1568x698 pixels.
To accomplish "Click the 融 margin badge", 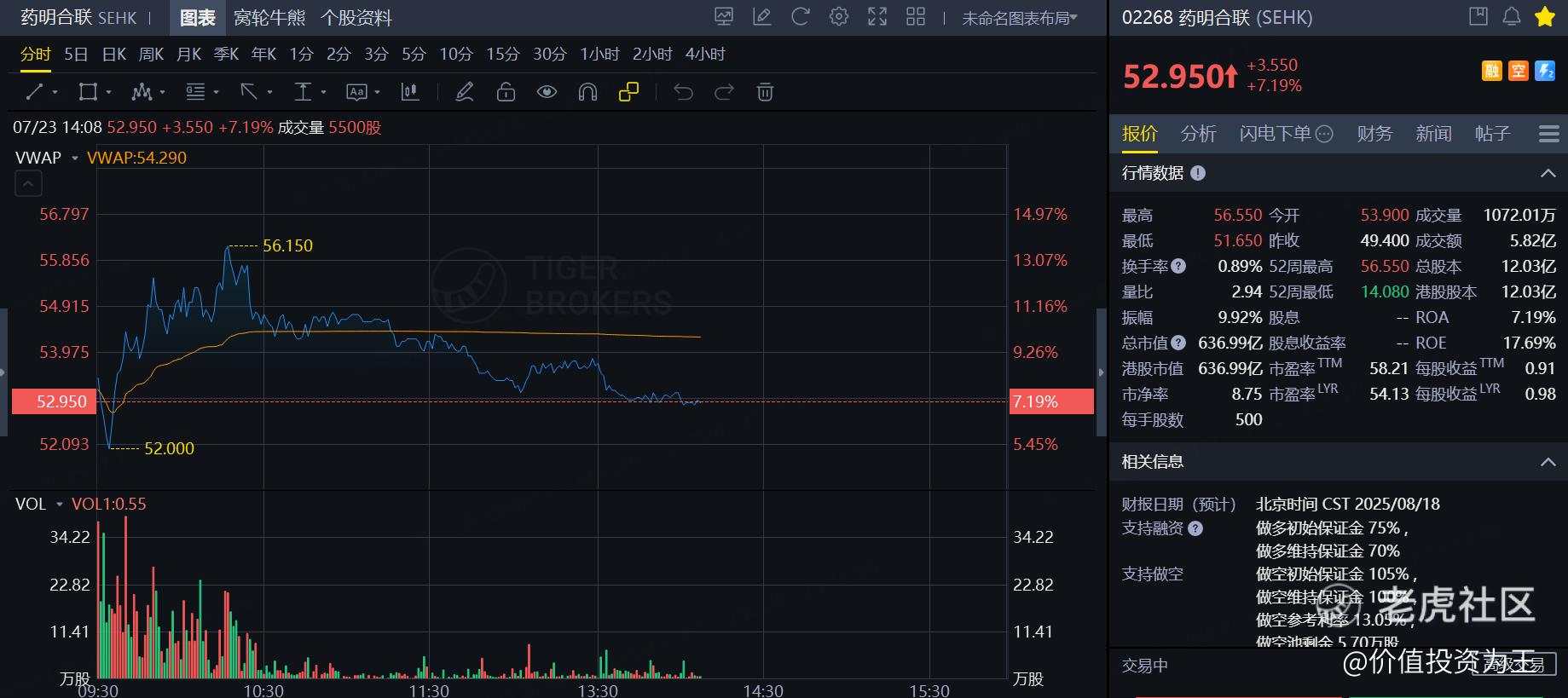I will [1492, 71].
